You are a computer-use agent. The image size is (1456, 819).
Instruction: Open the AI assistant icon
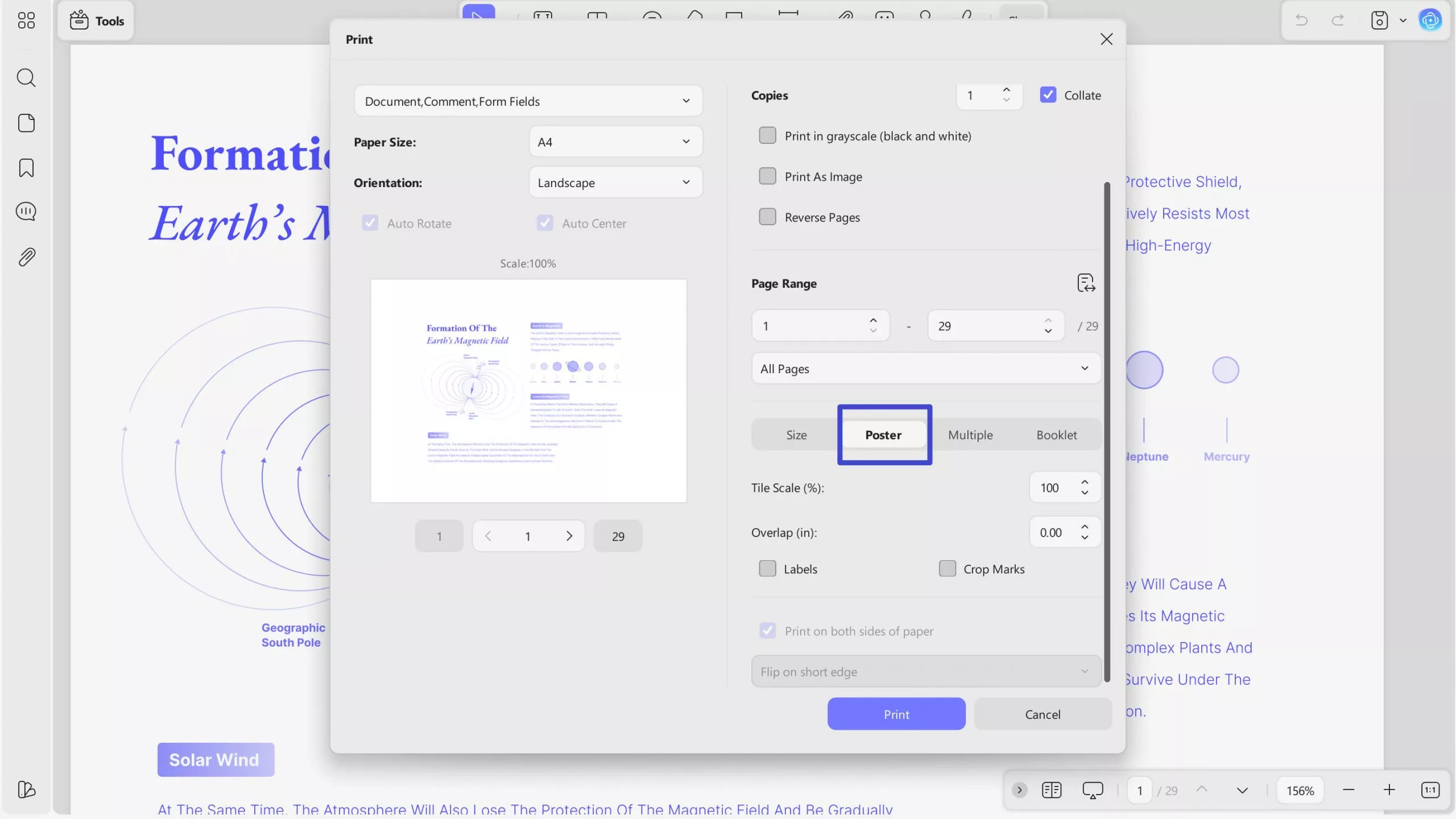pos(1430,20)
